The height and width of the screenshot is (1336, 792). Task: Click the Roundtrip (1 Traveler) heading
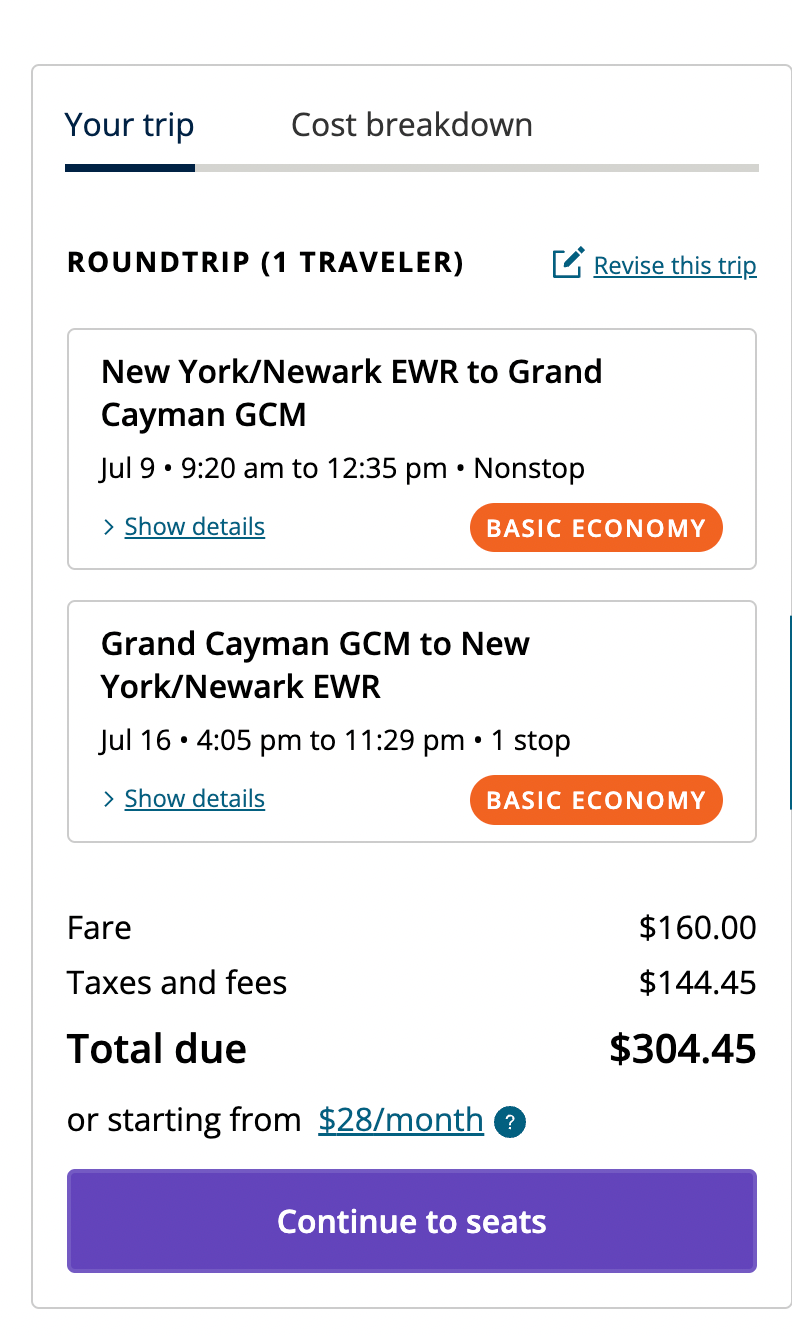coord(265,263)
